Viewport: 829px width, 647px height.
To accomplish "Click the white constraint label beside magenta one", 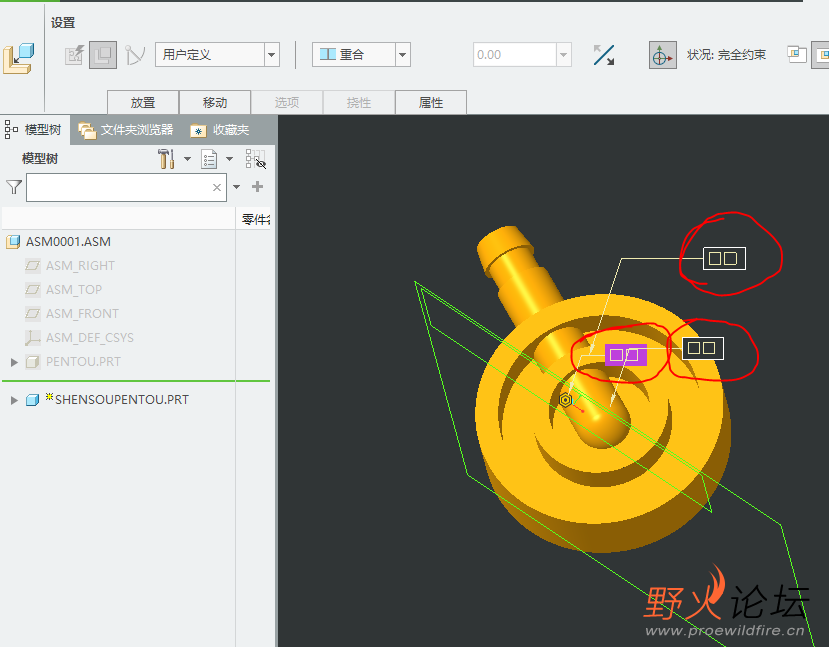I will click(703, 348).
